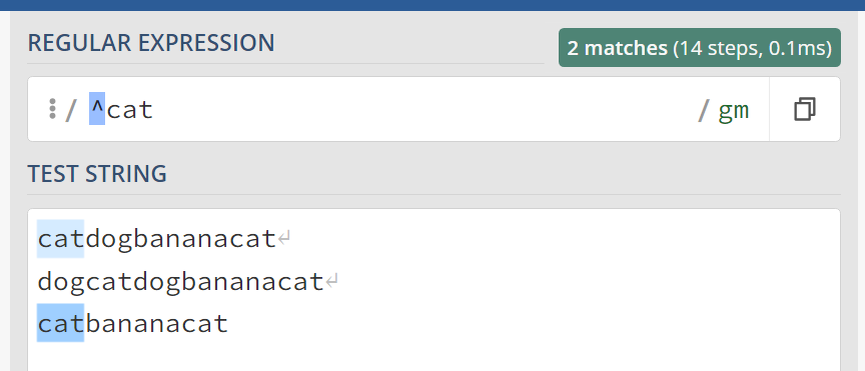Screen dimensions: 865x371
Task: Click the newline symbol ending the second line
Action: (332, 282)
